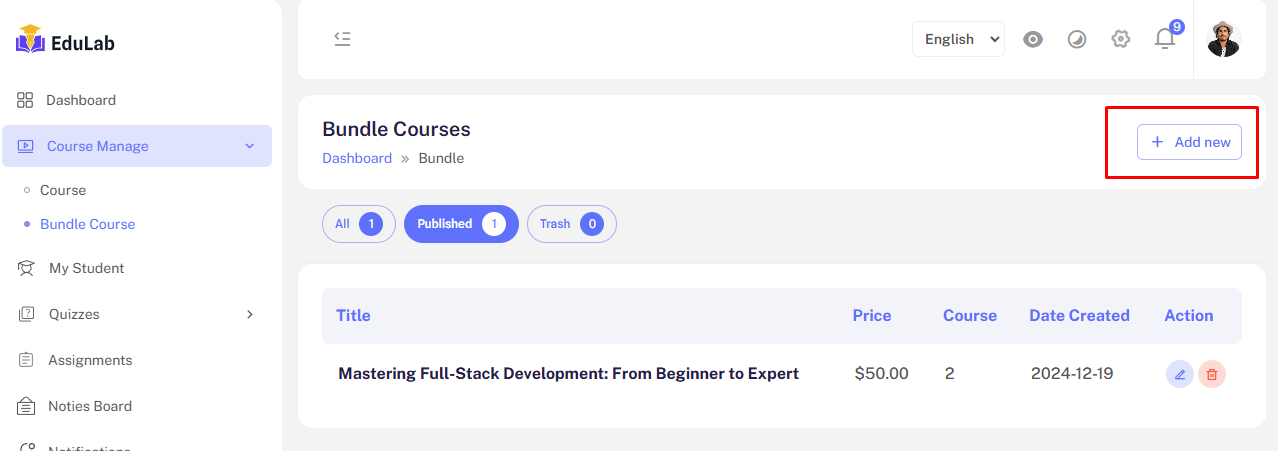The height and width of the screenshot is (451, 1278).
Task: Select the Published filter tab
Action: pos(461,224)
